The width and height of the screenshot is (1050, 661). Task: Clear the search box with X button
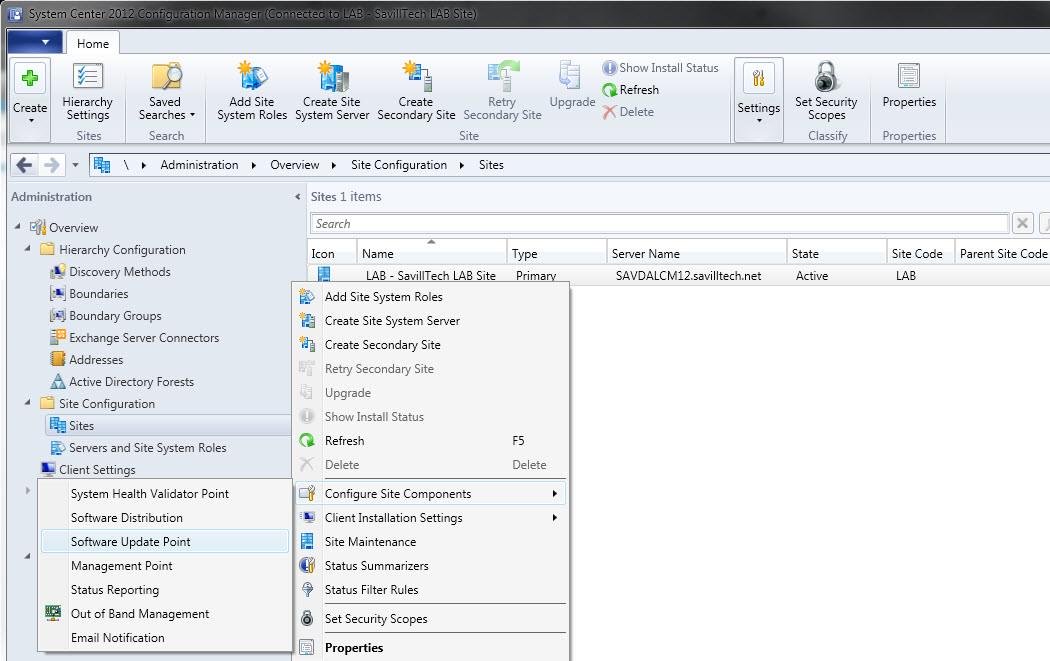(x=1022, y=223)
